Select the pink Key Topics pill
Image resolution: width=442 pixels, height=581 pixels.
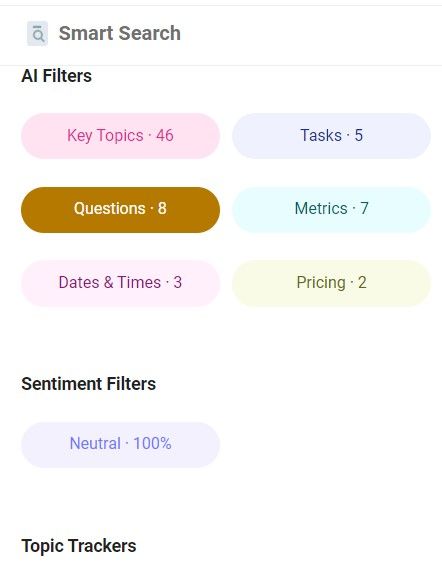pyautogui.click(x=120, y=136)
